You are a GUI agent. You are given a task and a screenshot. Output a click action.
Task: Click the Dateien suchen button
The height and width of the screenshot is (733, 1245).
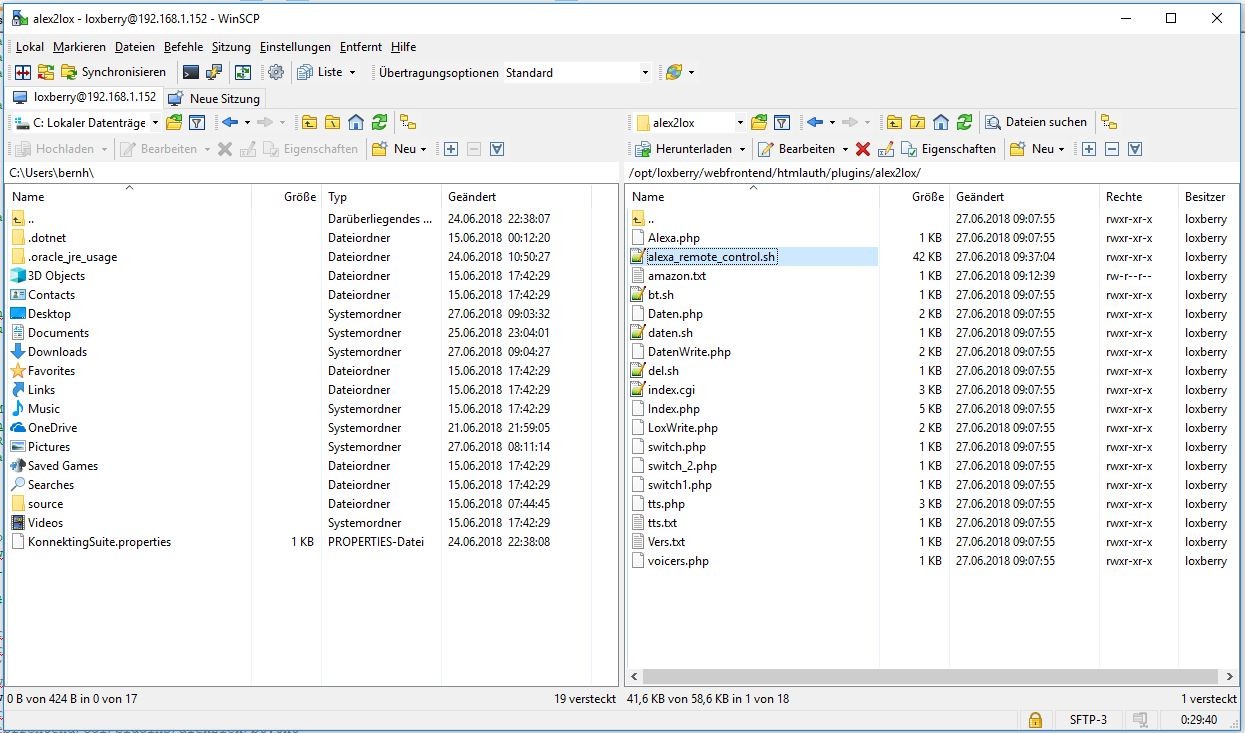coord(1036,122)
